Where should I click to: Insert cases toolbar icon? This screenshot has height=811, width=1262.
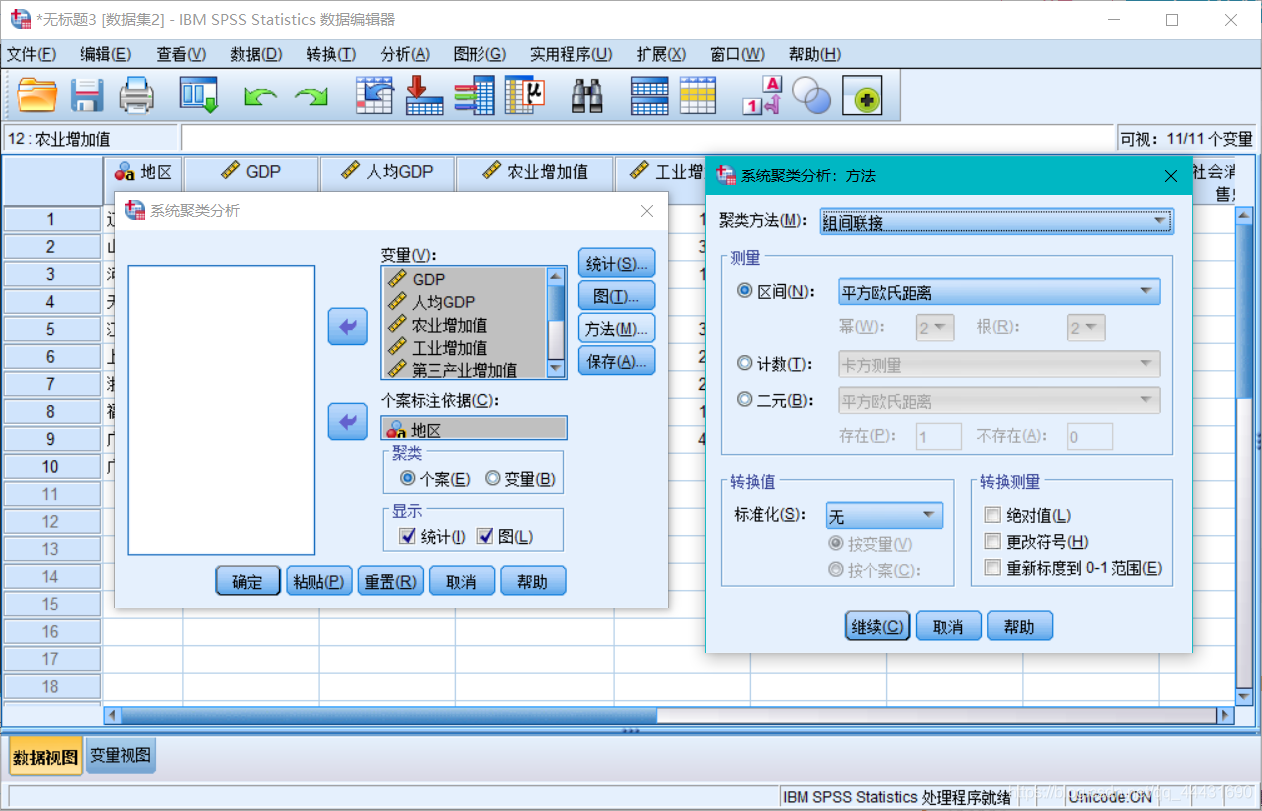649,95
